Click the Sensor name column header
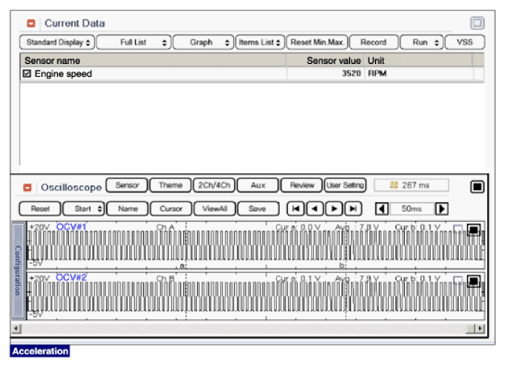The height and width of the screenshot is (367, 505). coord(153,60)
